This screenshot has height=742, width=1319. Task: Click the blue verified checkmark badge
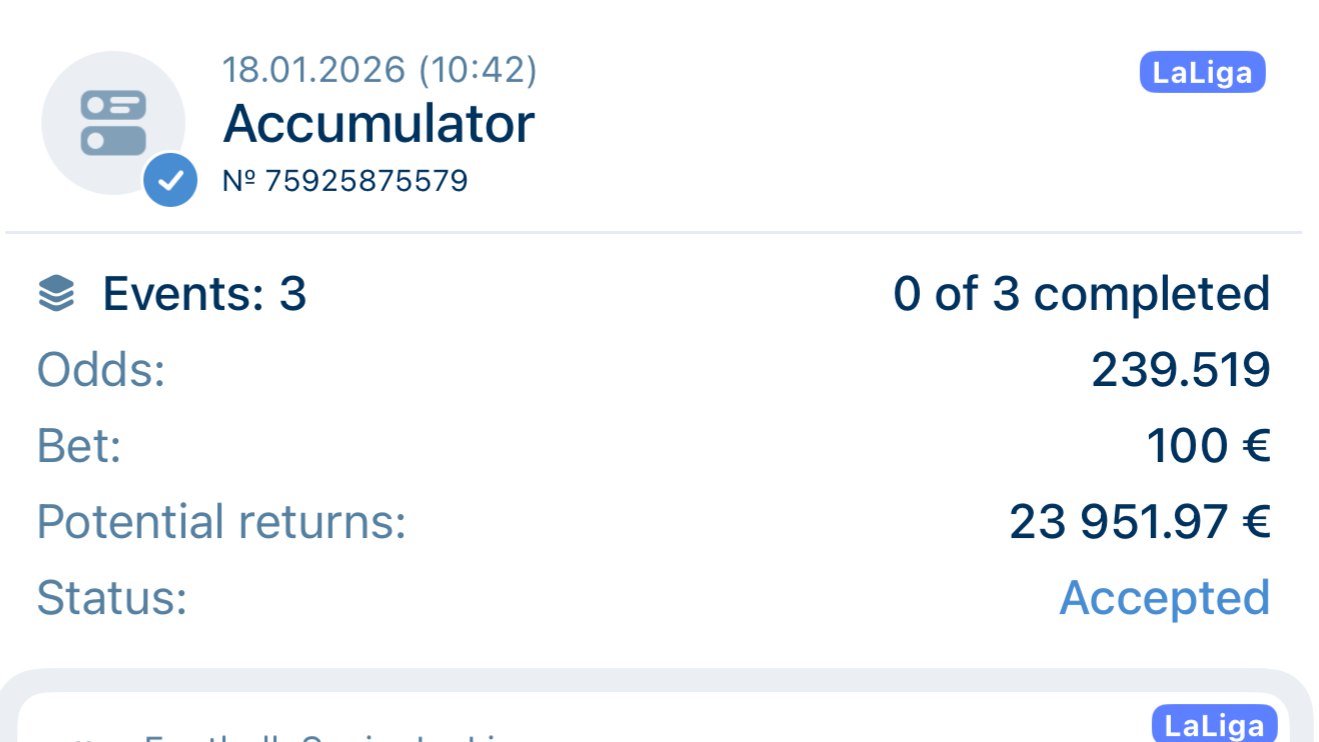point(171,180)
